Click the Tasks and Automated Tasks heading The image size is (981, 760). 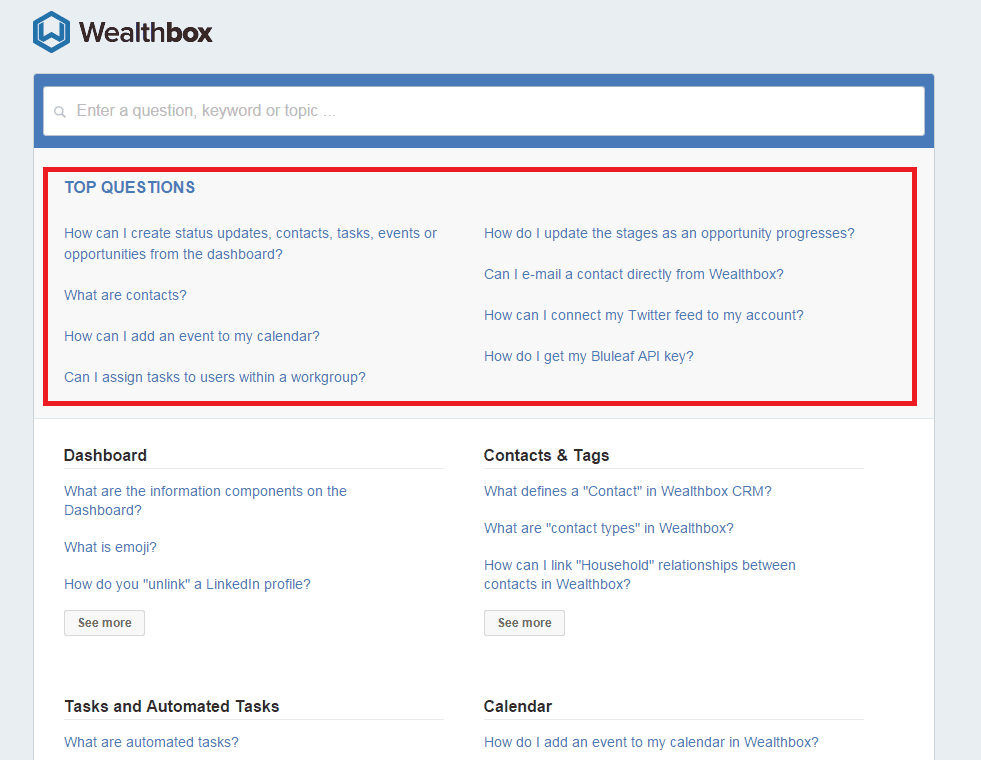[171, 706]
